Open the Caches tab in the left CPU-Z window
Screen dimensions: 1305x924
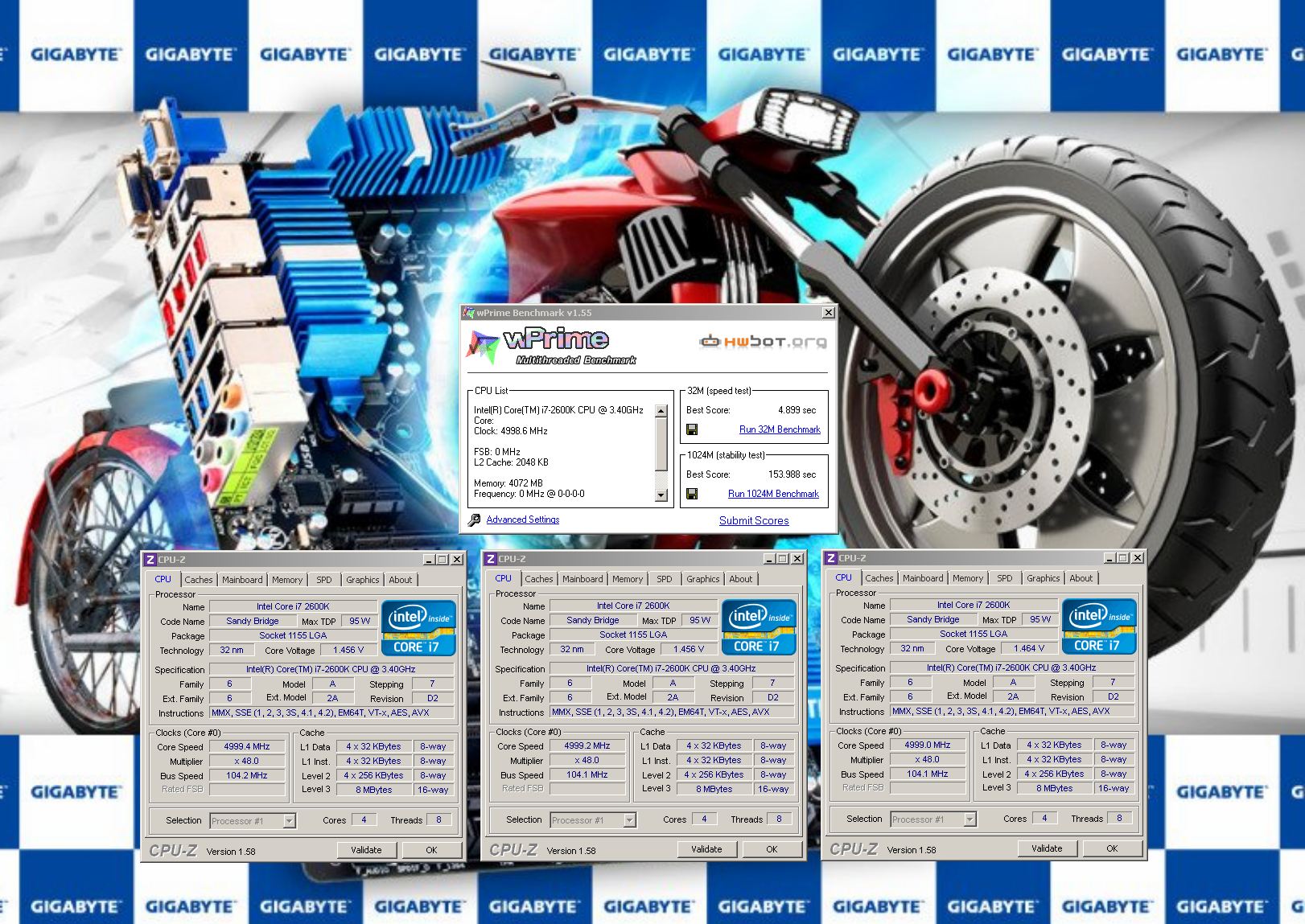199,580
